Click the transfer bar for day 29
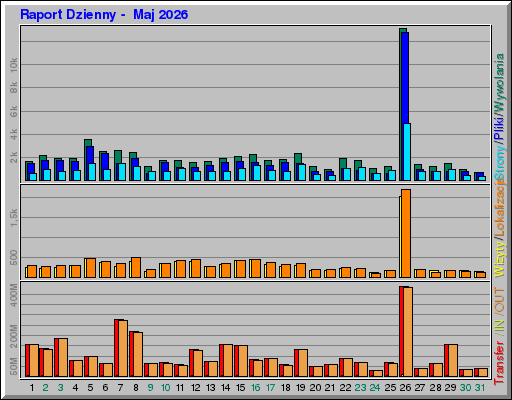 coord(451,361)
